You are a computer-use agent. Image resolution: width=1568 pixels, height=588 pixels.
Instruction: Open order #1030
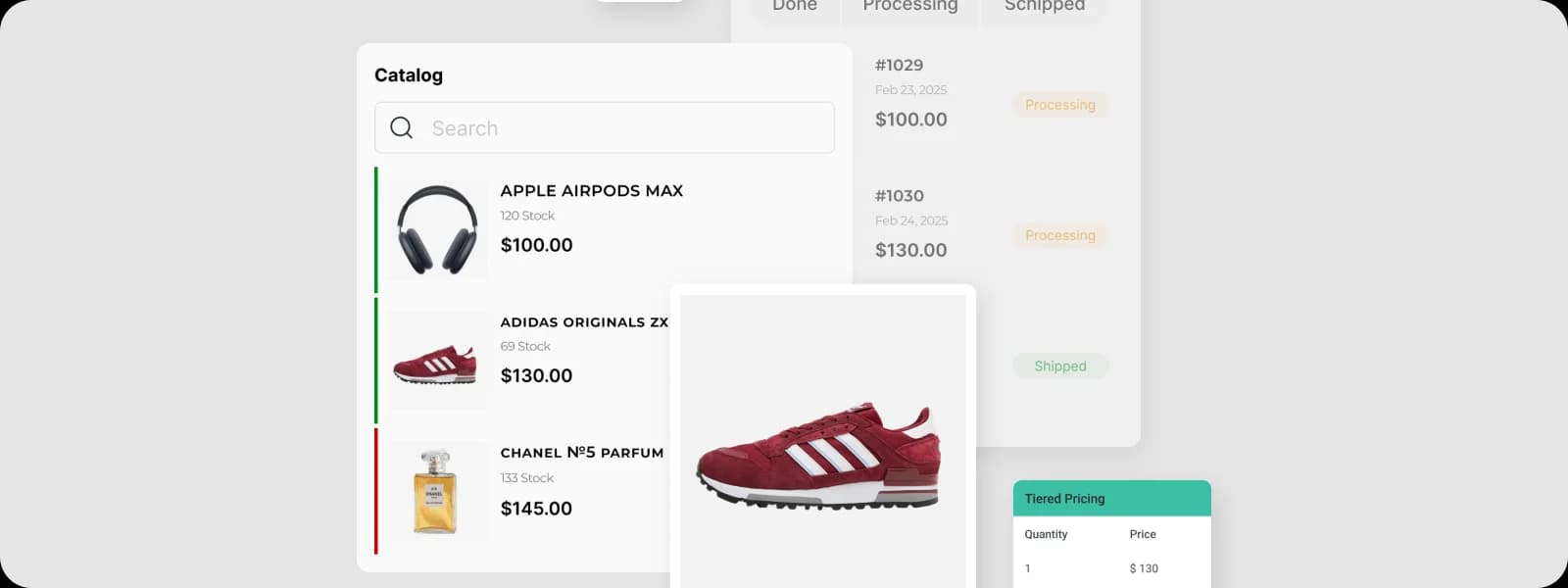899,196
